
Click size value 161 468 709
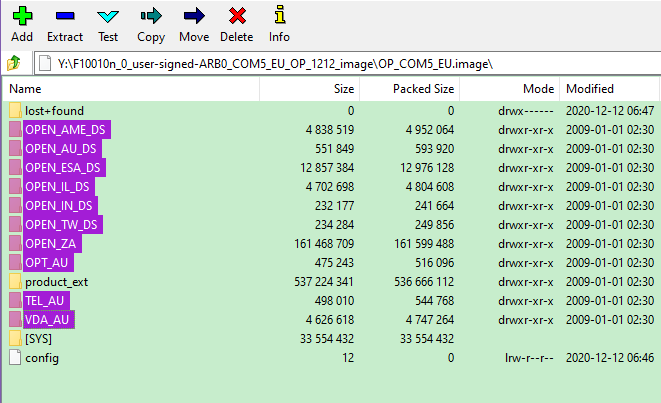point(324,244)
